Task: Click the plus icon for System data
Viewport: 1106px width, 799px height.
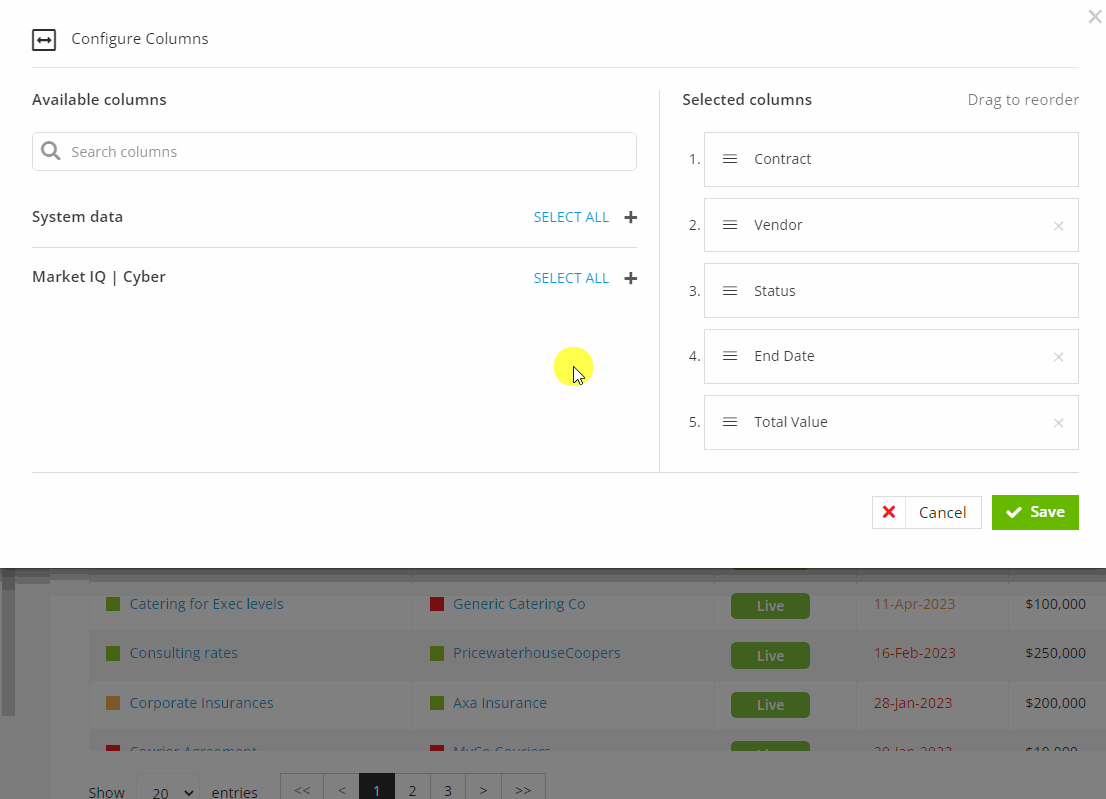Action: [630, 217]
